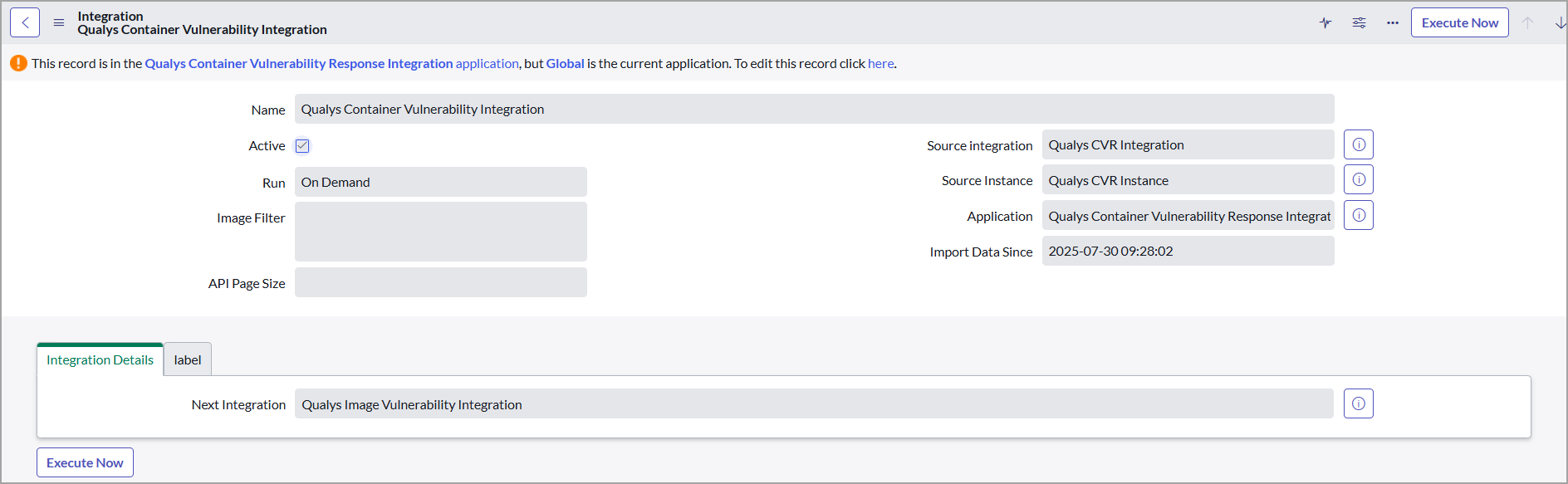Click the Name input field
The image size is (1568, 484).
coord(815,109)
